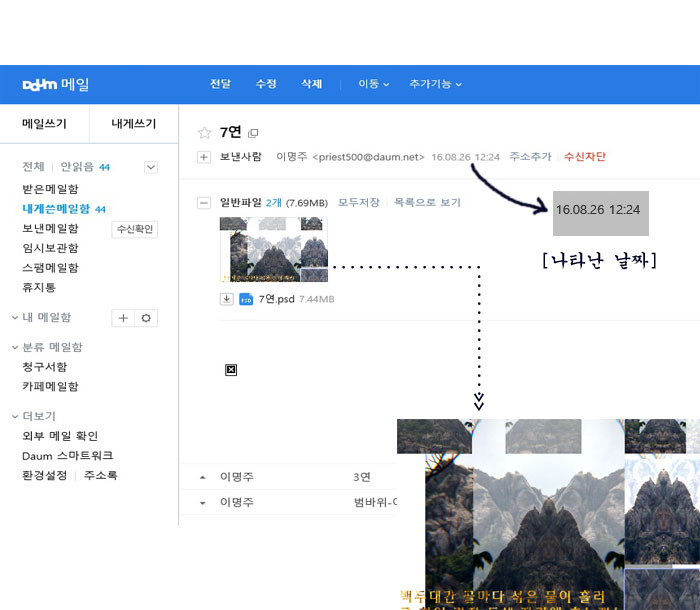Open the 카페메일함 folder

[50, 387]
